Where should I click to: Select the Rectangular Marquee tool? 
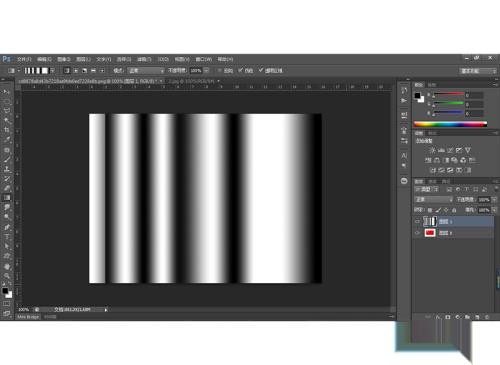tap(6, 101)
